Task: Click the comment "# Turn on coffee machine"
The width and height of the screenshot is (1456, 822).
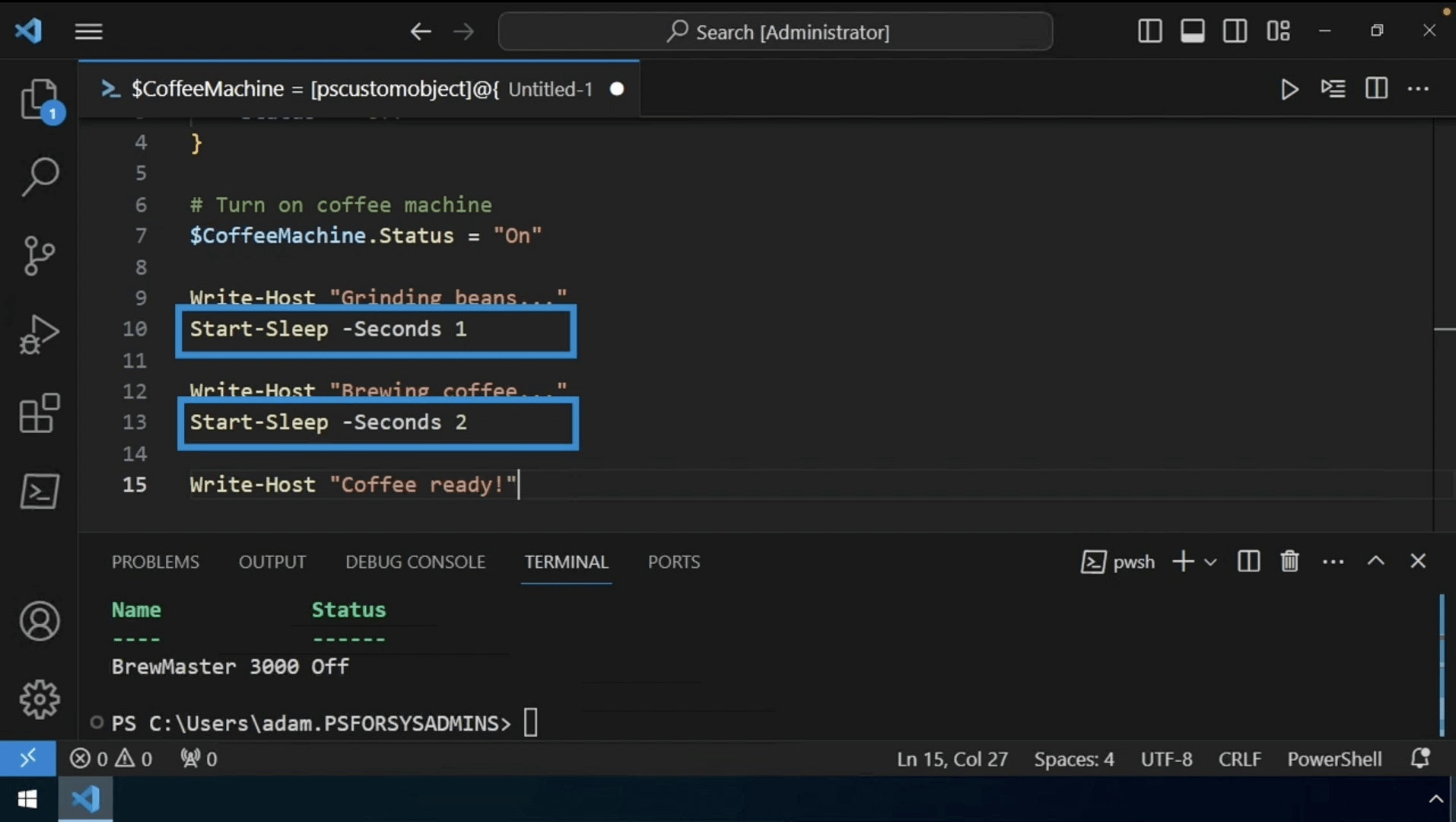Action: tap(341, 205)
